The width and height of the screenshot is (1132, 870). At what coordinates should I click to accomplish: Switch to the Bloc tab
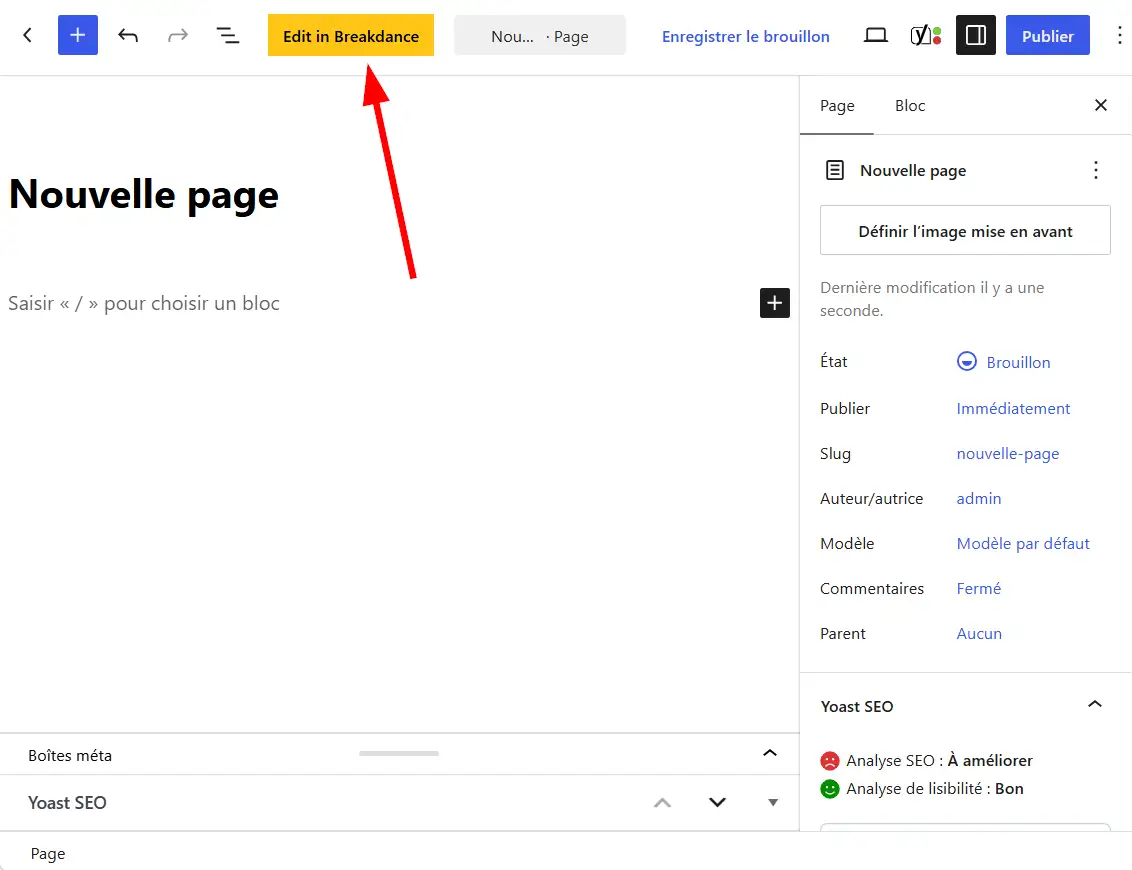pos(910,105)
